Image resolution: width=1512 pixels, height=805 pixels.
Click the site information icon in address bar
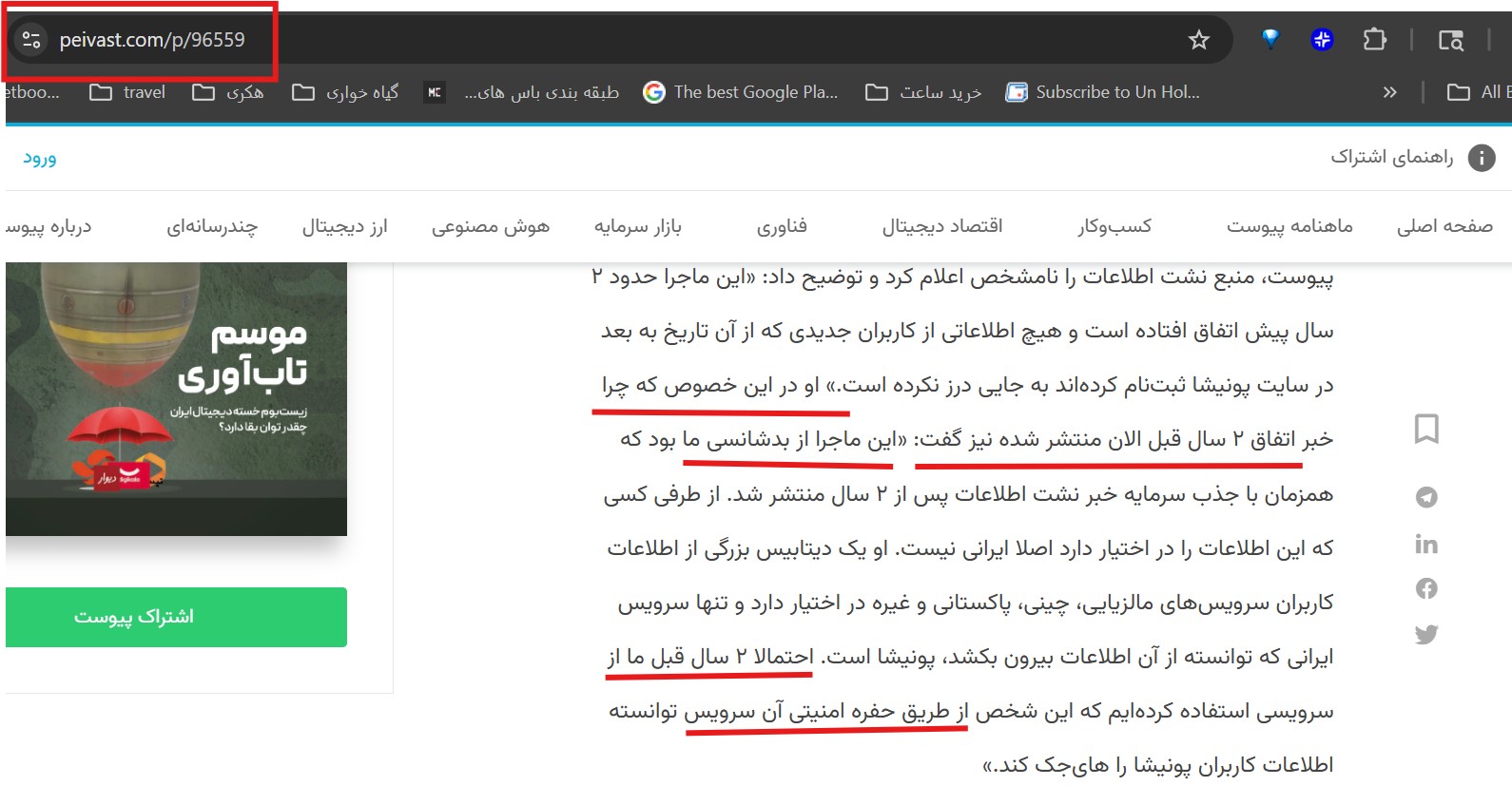[x=31, y=40]
